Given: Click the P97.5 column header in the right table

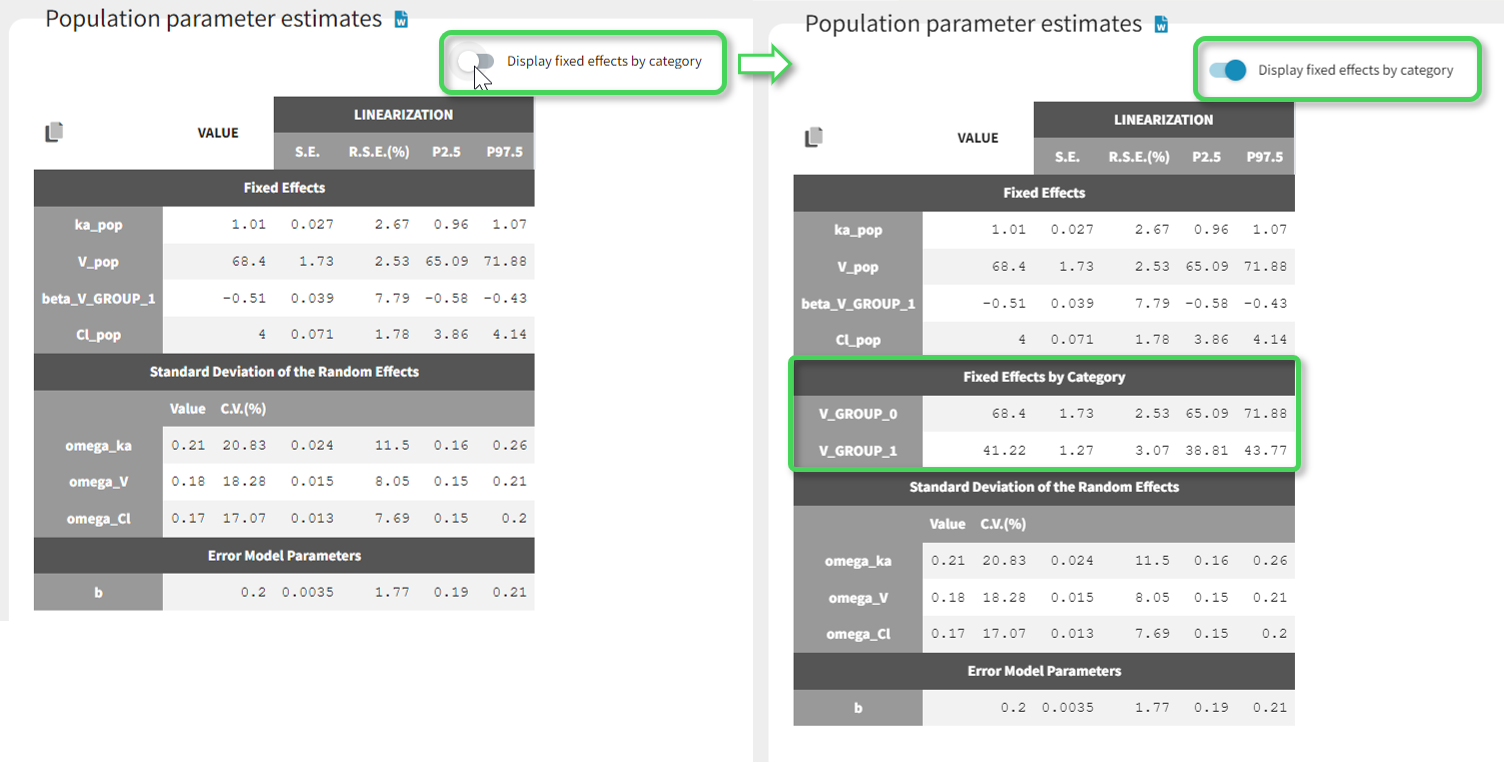Looking at the screenshot, I should point(1264,157).
